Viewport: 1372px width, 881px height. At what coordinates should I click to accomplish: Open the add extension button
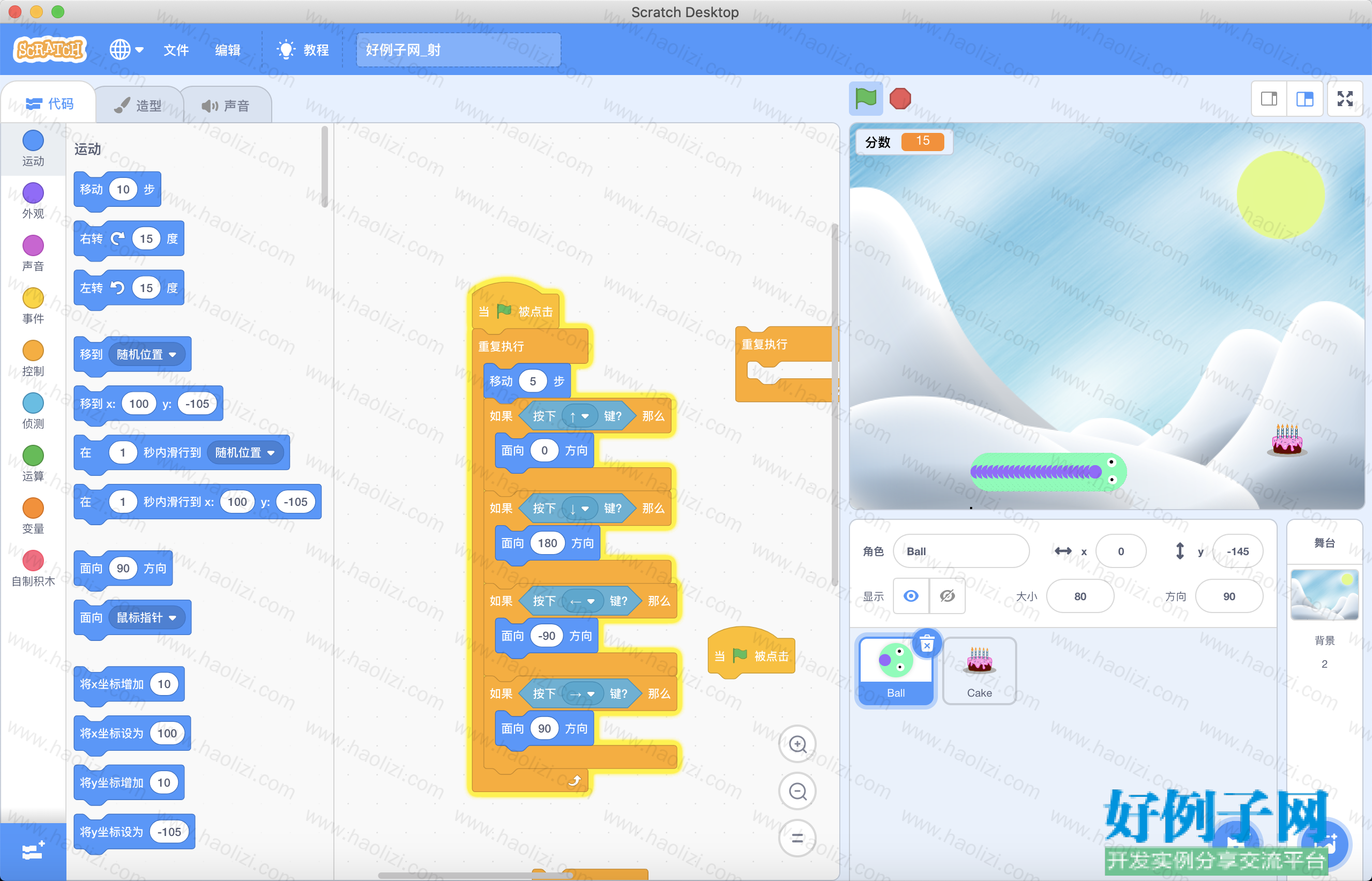[33, 851]
